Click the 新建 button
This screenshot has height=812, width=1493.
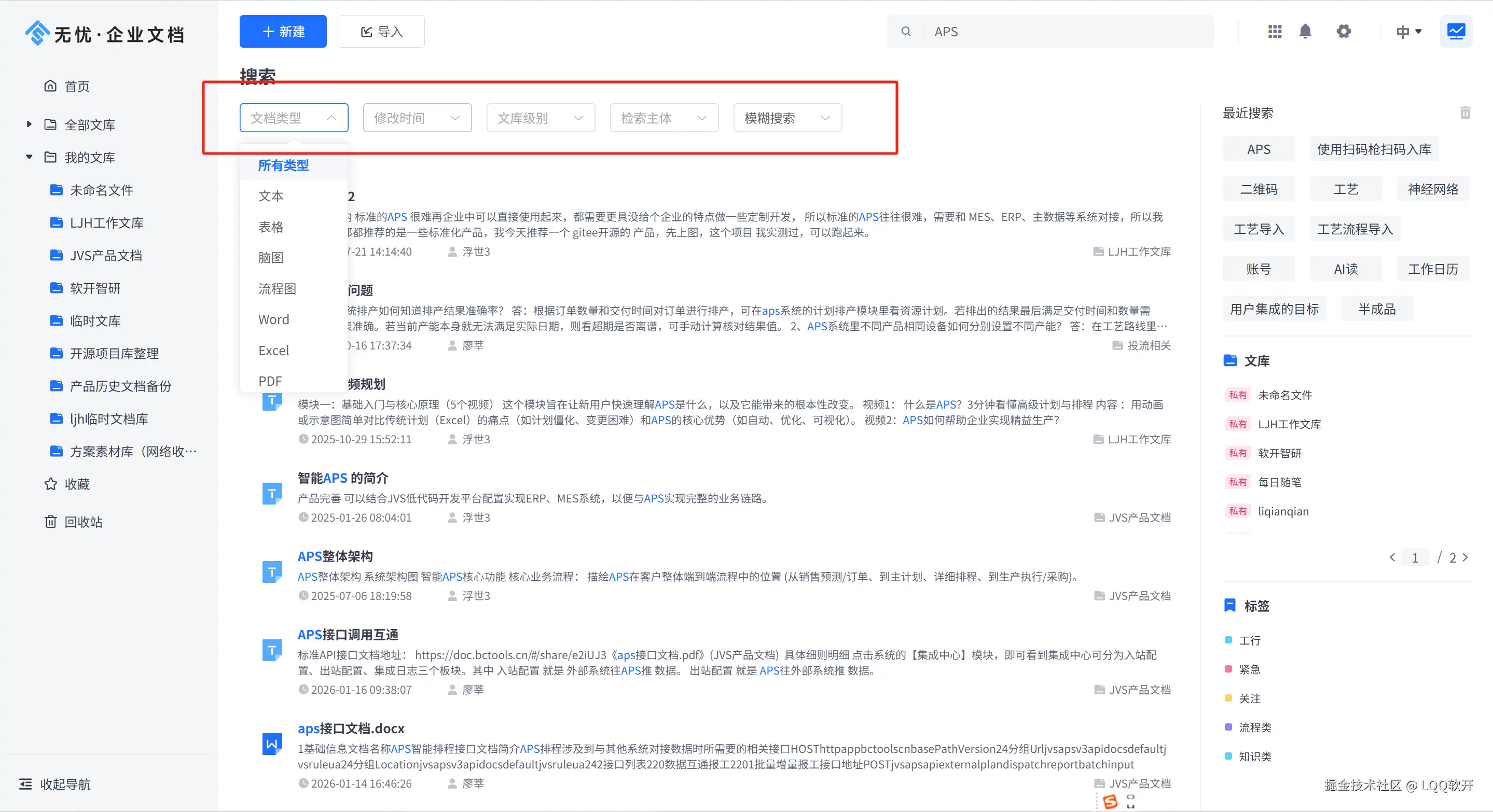point(283,31)
